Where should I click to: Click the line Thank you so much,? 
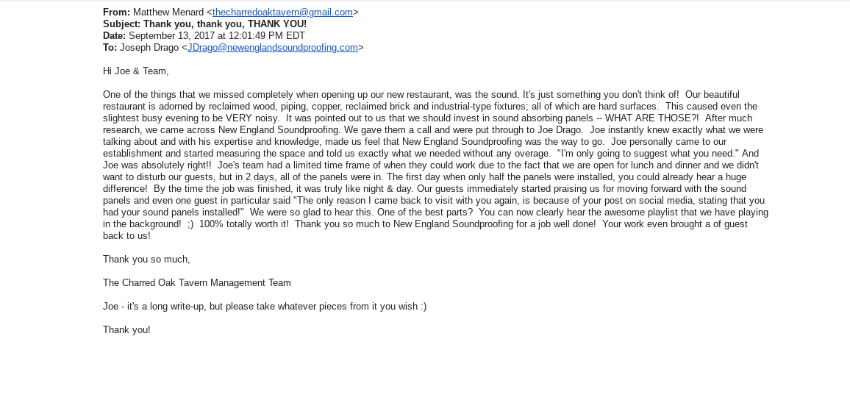(146, 259)
